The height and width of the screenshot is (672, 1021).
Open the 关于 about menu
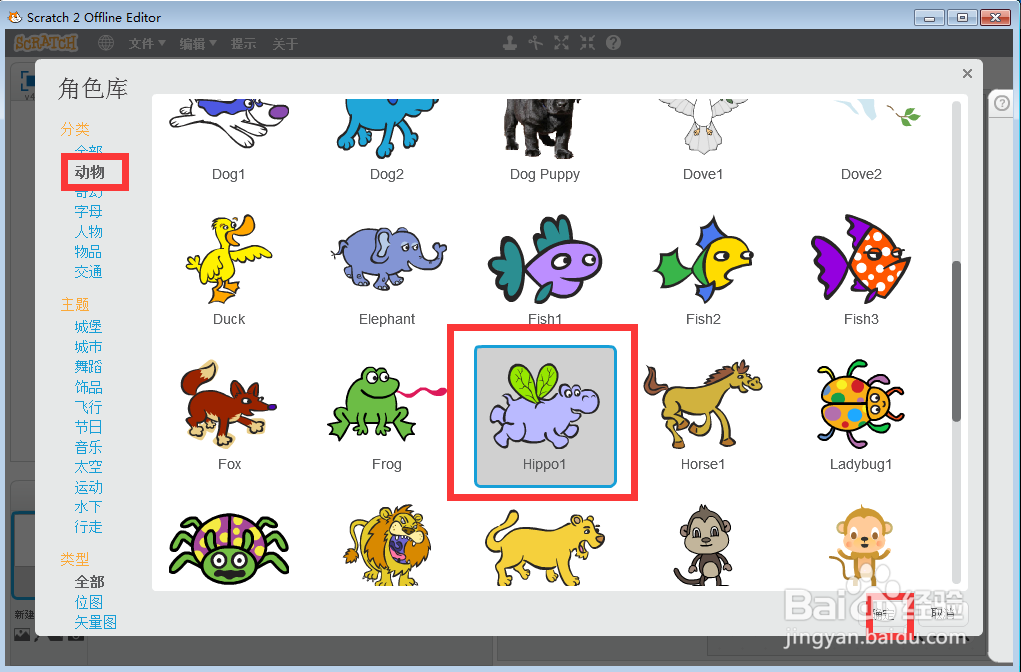click(x=285, y=44)
